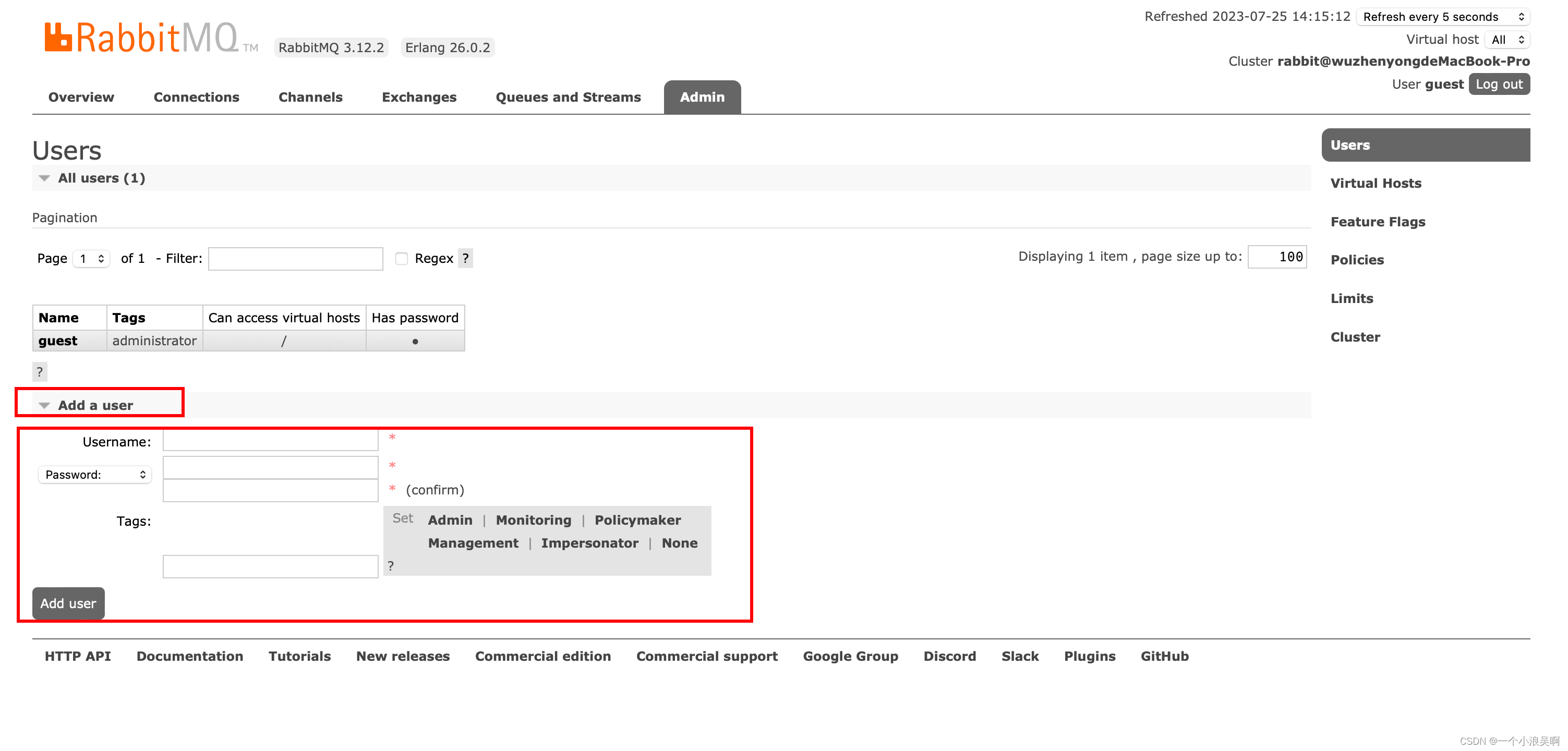Viewport: 1568px width, 751px height.
Task: Click the Overview navigation tab icon
Action: point(80,97)
